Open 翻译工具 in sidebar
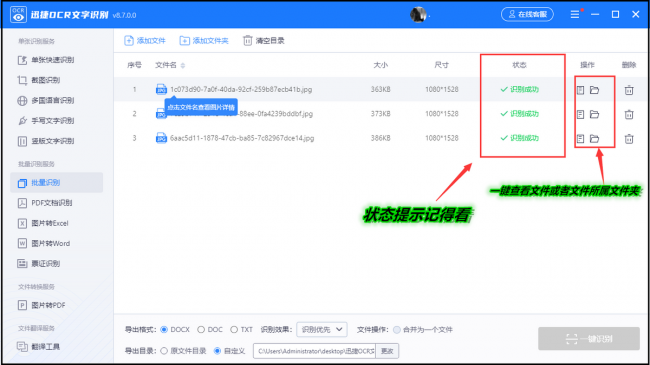The height and width of the screenshot is (365, 650). click(39, 346)
